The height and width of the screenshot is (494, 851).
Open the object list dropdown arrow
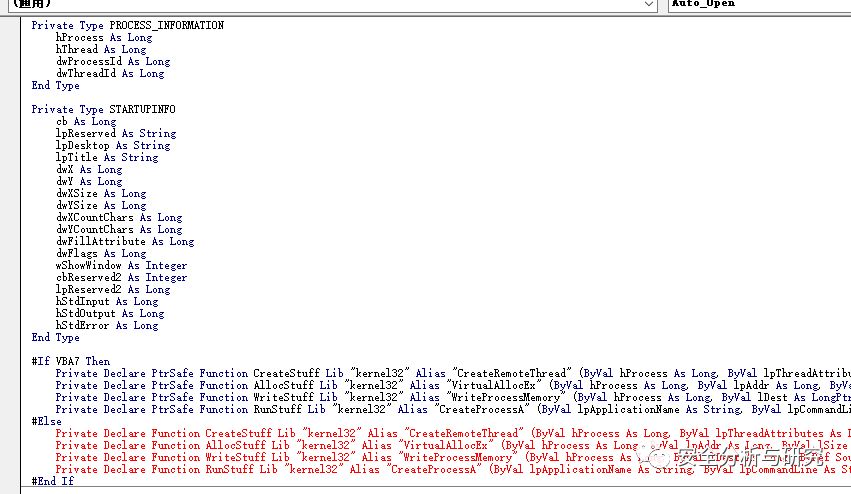click(649, 4)
